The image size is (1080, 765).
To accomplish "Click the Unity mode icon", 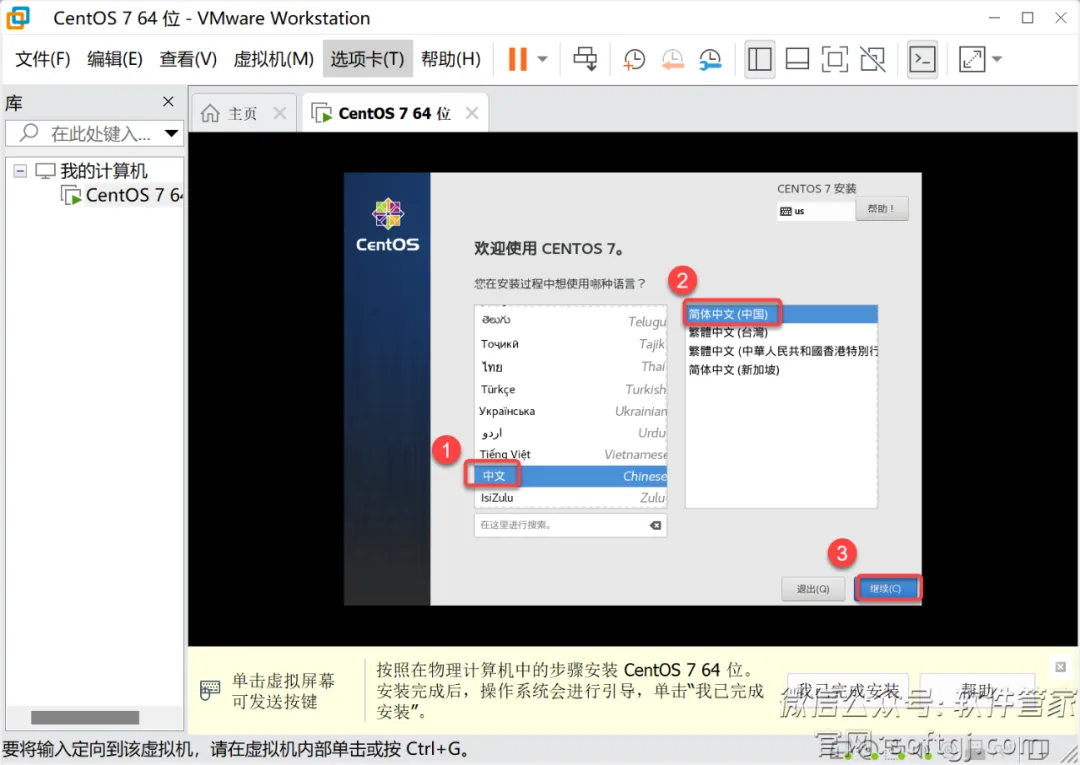I will [x=873, y=59].
